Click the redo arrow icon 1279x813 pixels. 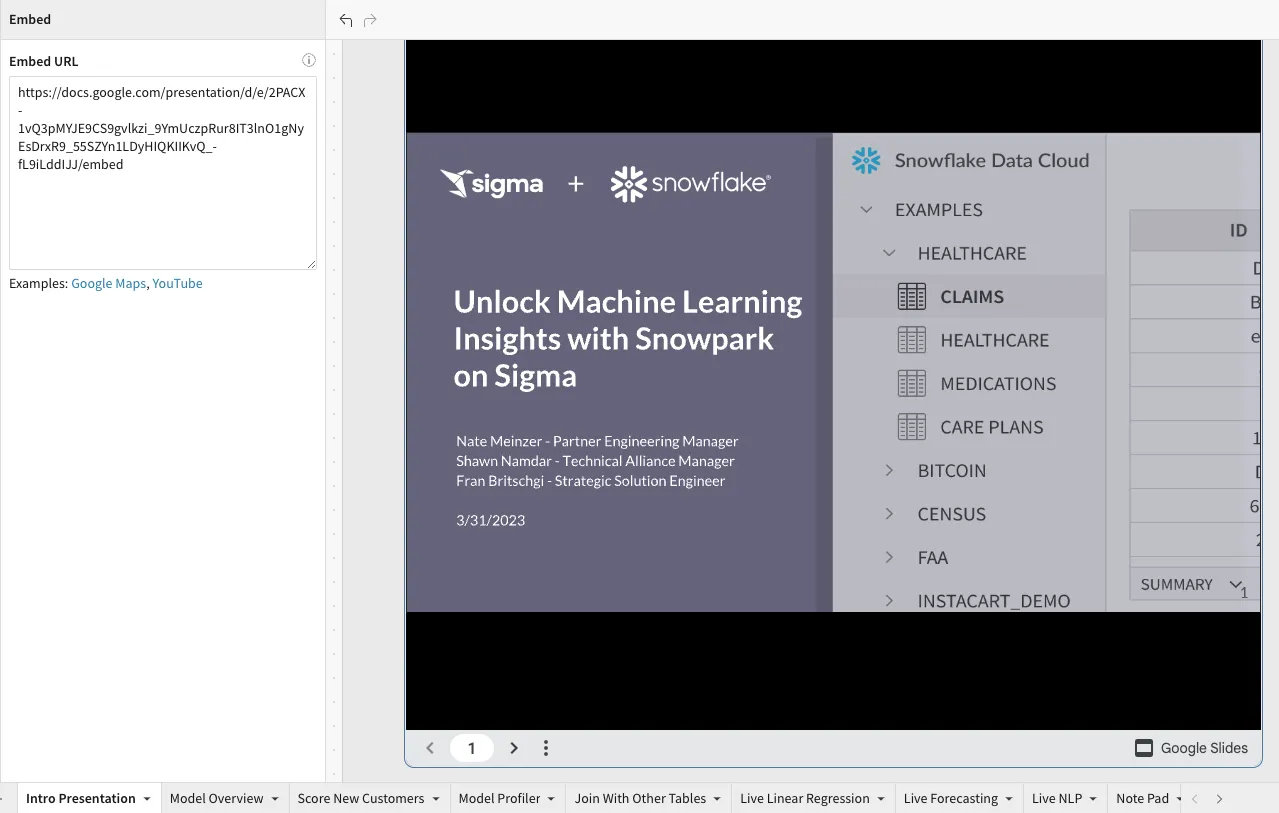[370, 20]
